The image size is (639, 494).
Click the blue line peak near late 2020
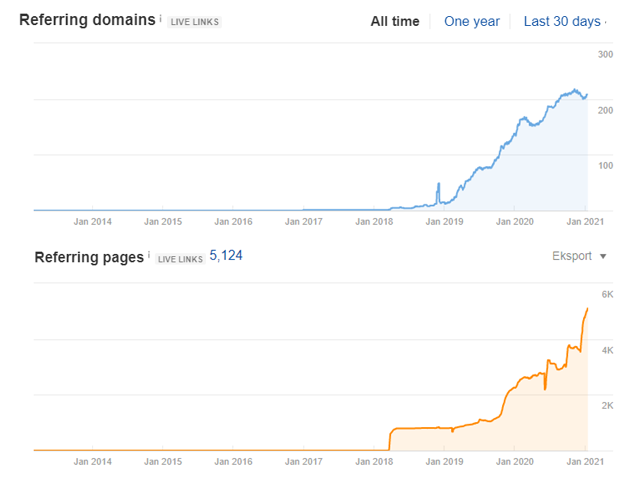click(x=575, y=90)
